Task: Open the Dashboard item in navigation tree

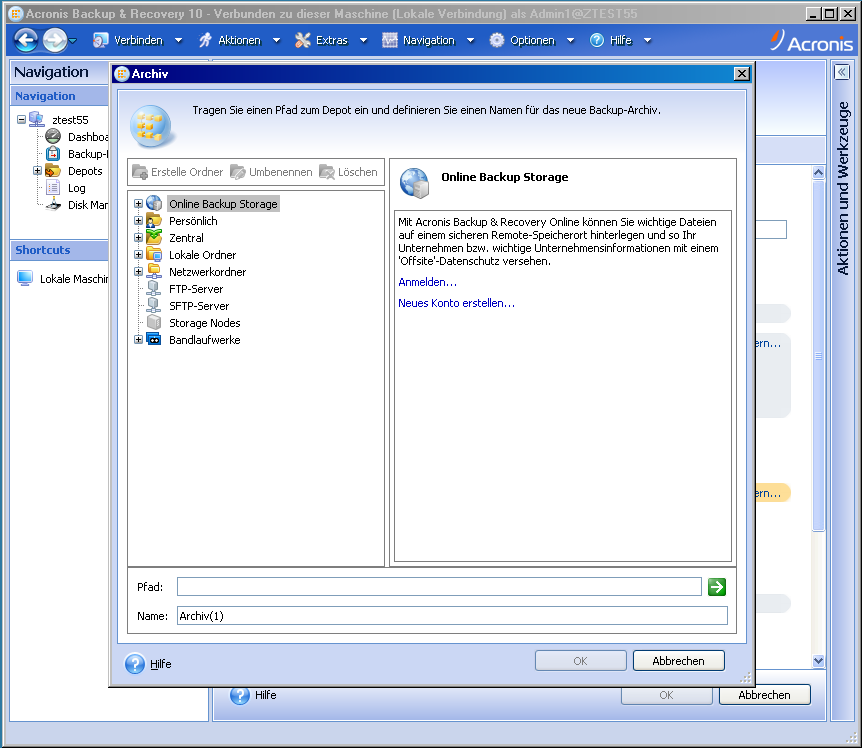Action: click(x=87, y=137)
